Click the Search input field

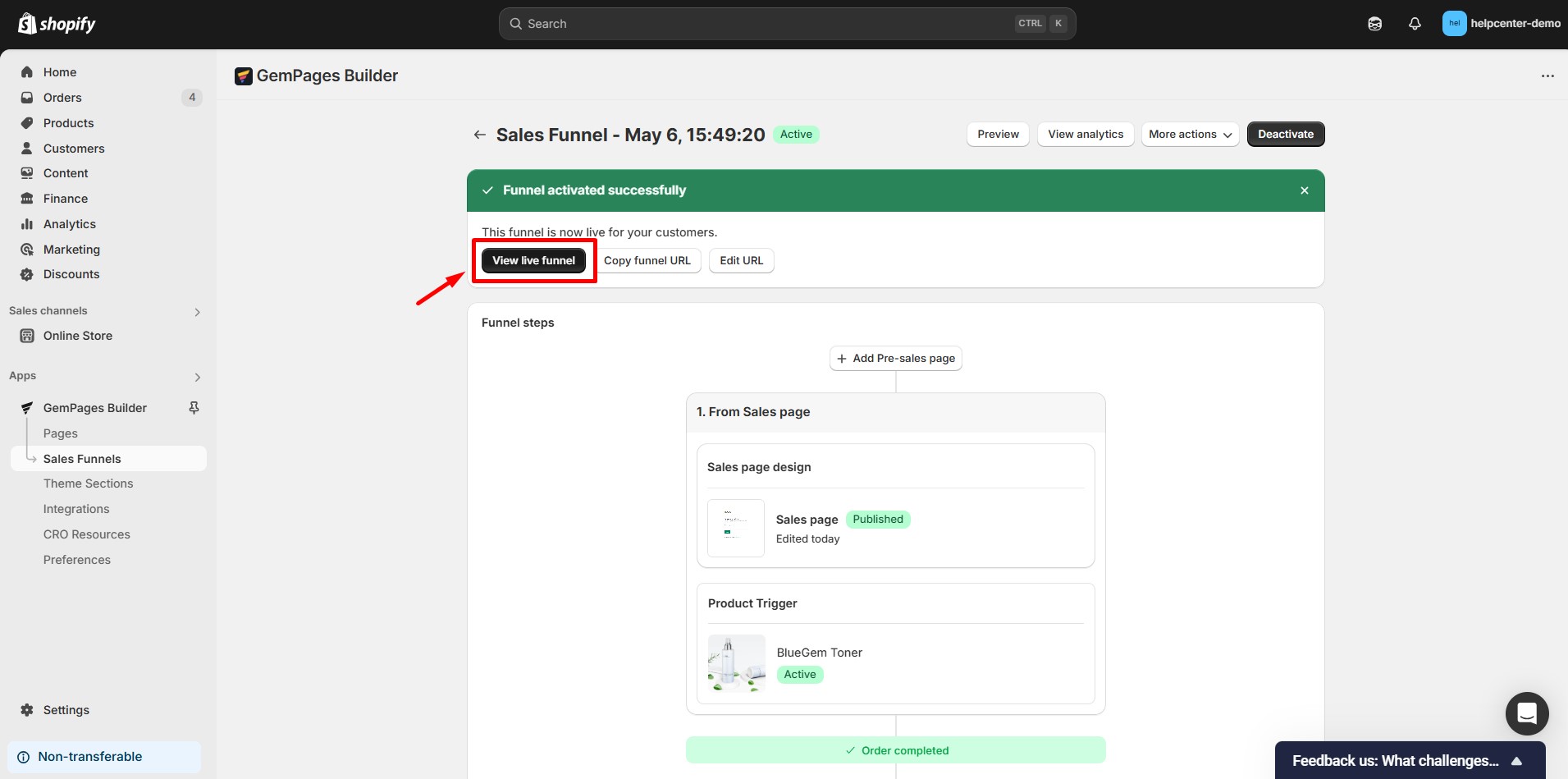(x=763, y=24)
